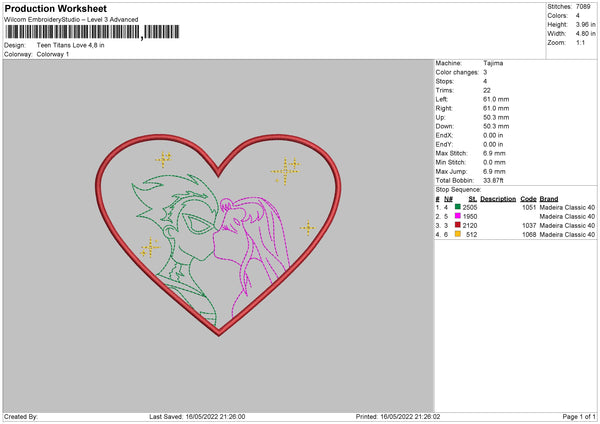Click the 'N#' column header
The image size is (600, 424).
448,199
